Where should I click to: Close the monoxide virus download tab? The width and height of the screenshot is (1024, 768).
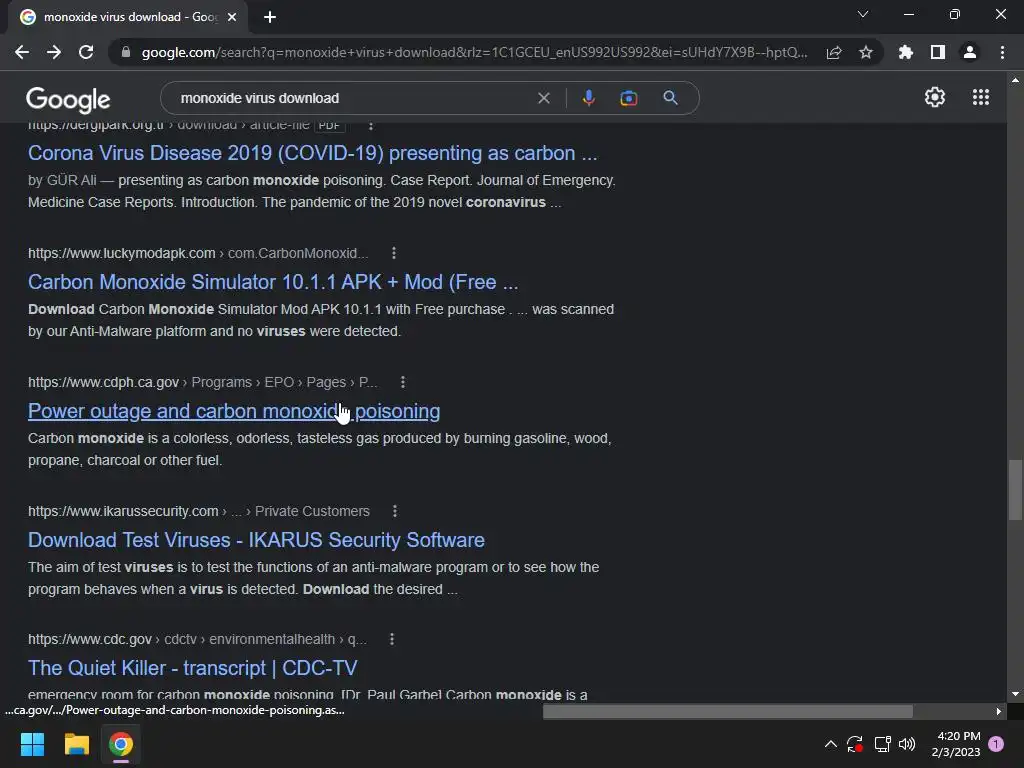coord(232,17)
